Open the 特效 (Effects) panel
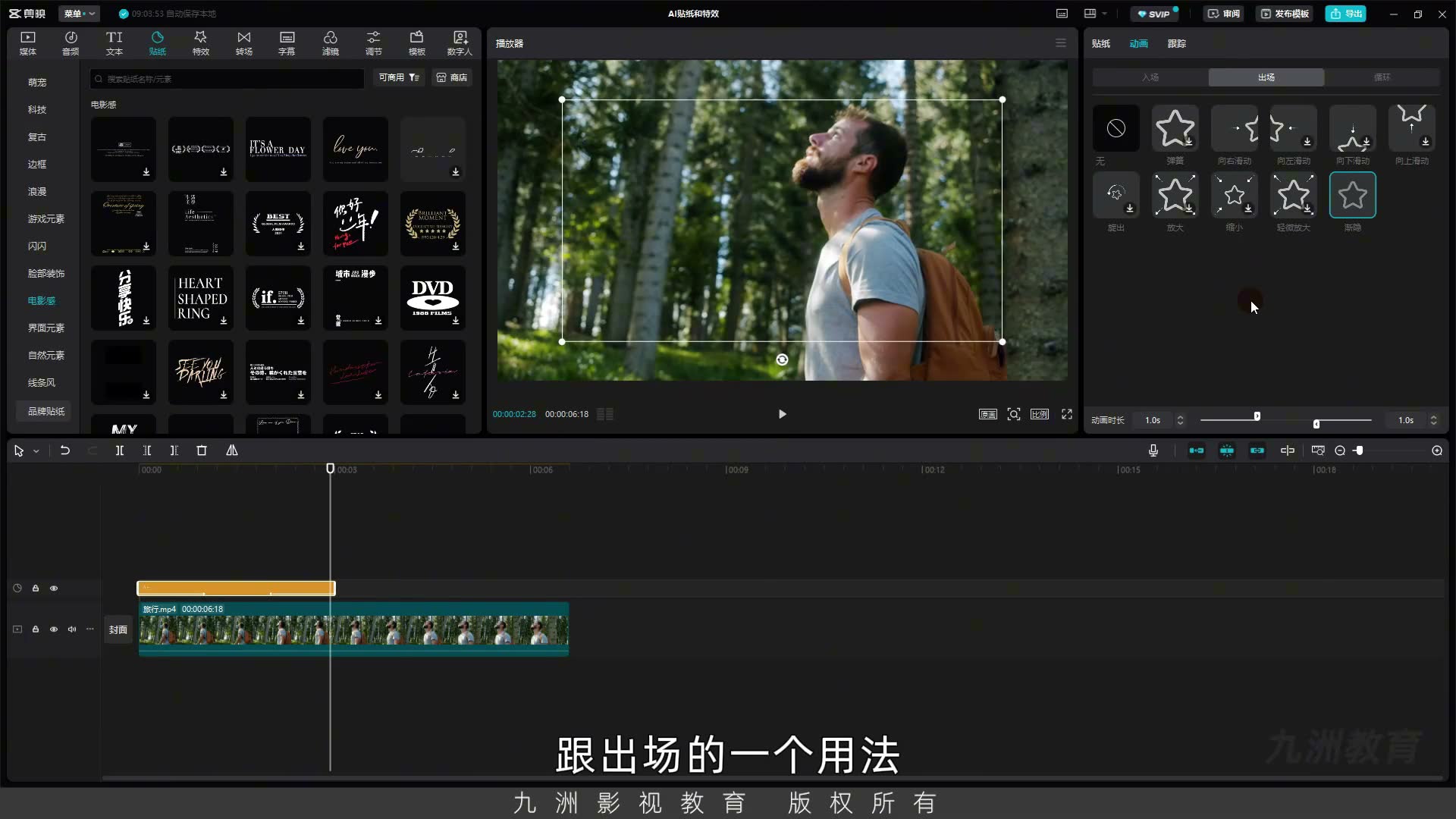Screen dimensions: 1456x819 tap(200, 43)
